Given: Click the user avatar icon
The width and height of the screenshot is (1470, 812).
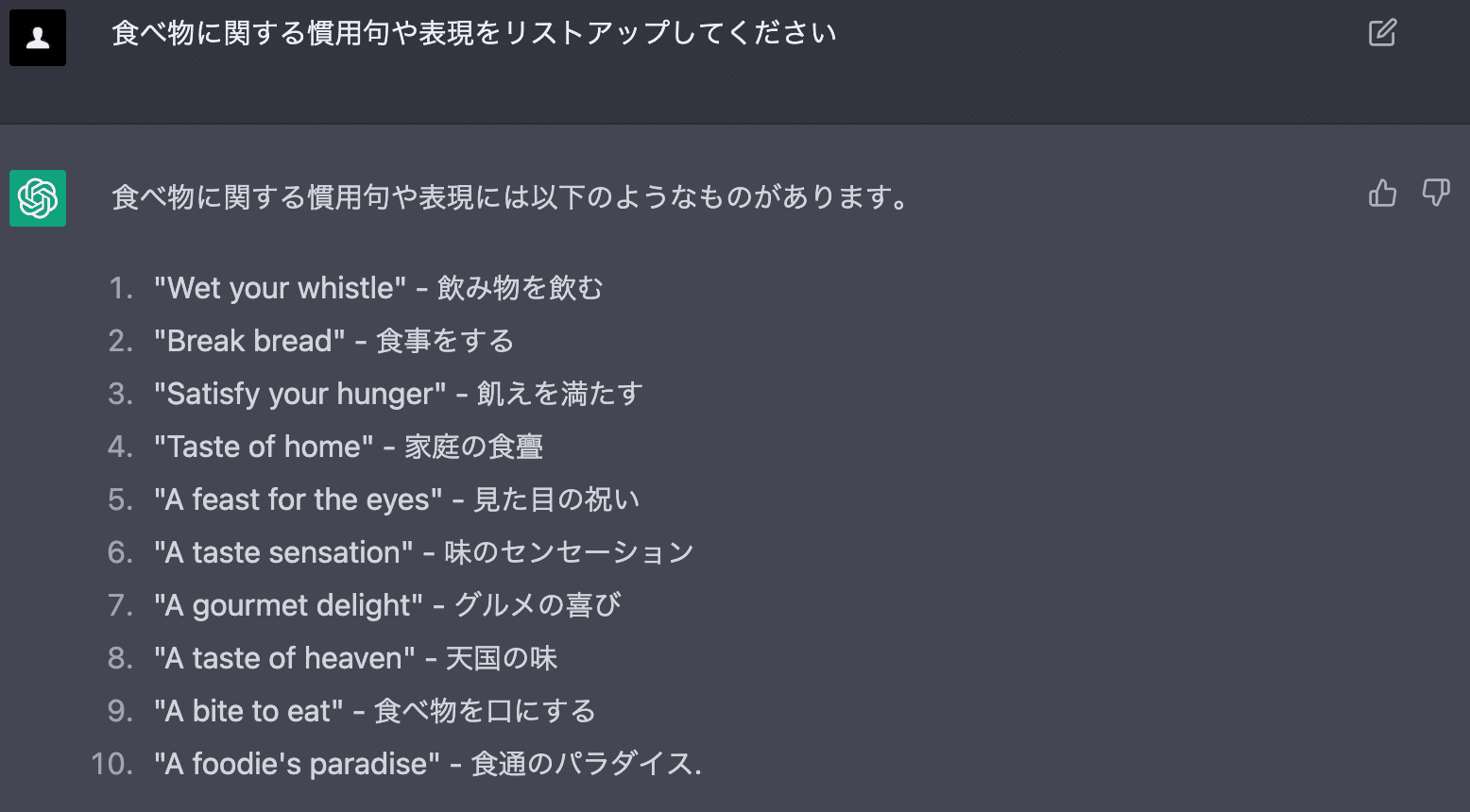Looking at the screenshot, I should [38, 38].
